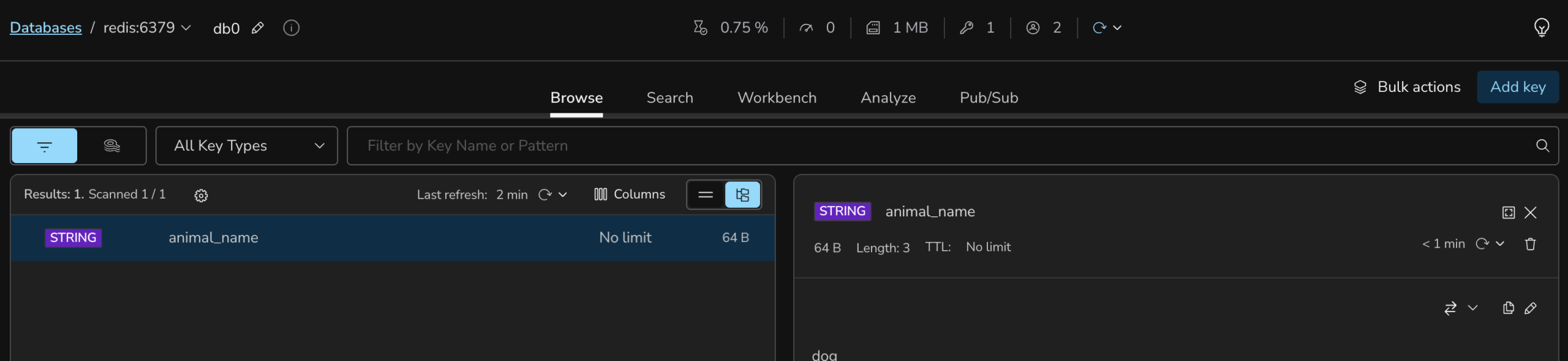Copy the string value

(1509, 308)
